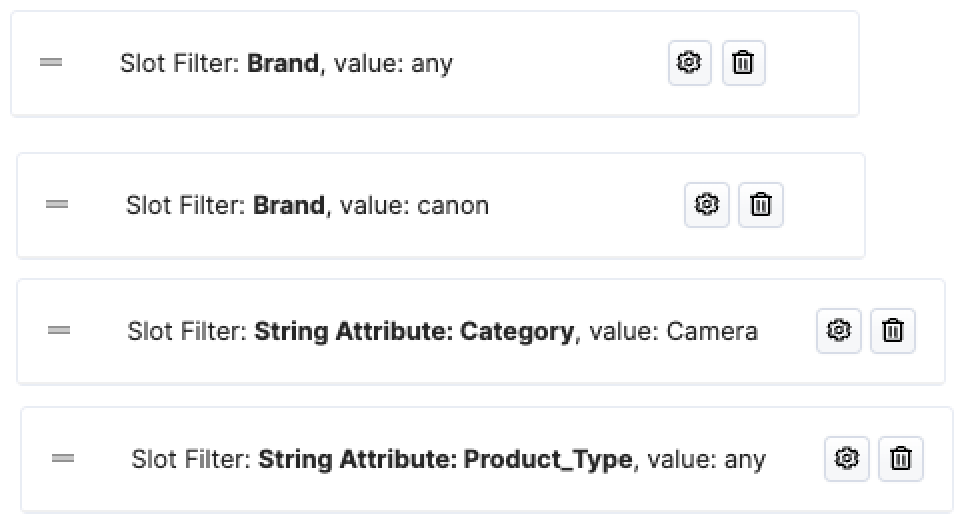Click 'Slot Filter:' prefix in Category row

[187, 331]
